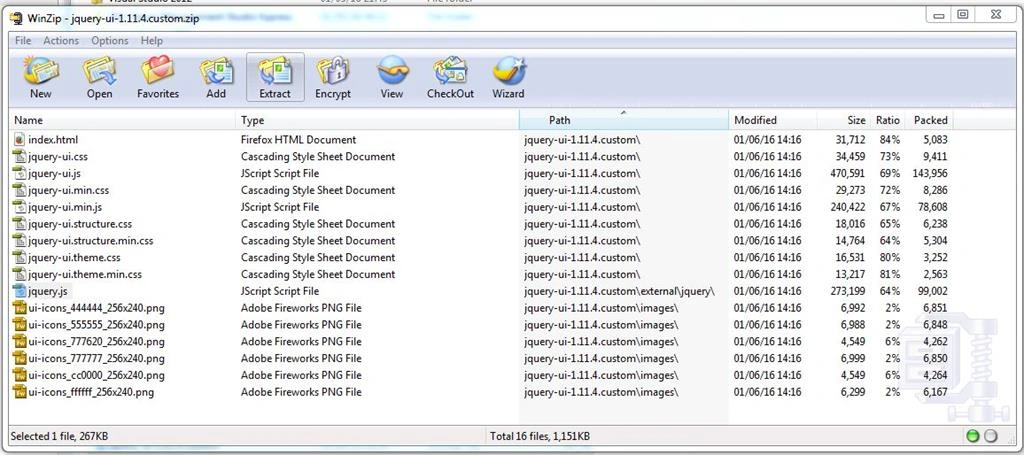Select the jquery-ui.min.css file icon
Image resolution: width=1024 pixels, height=455 pixels.
click(x=19, y=190)
